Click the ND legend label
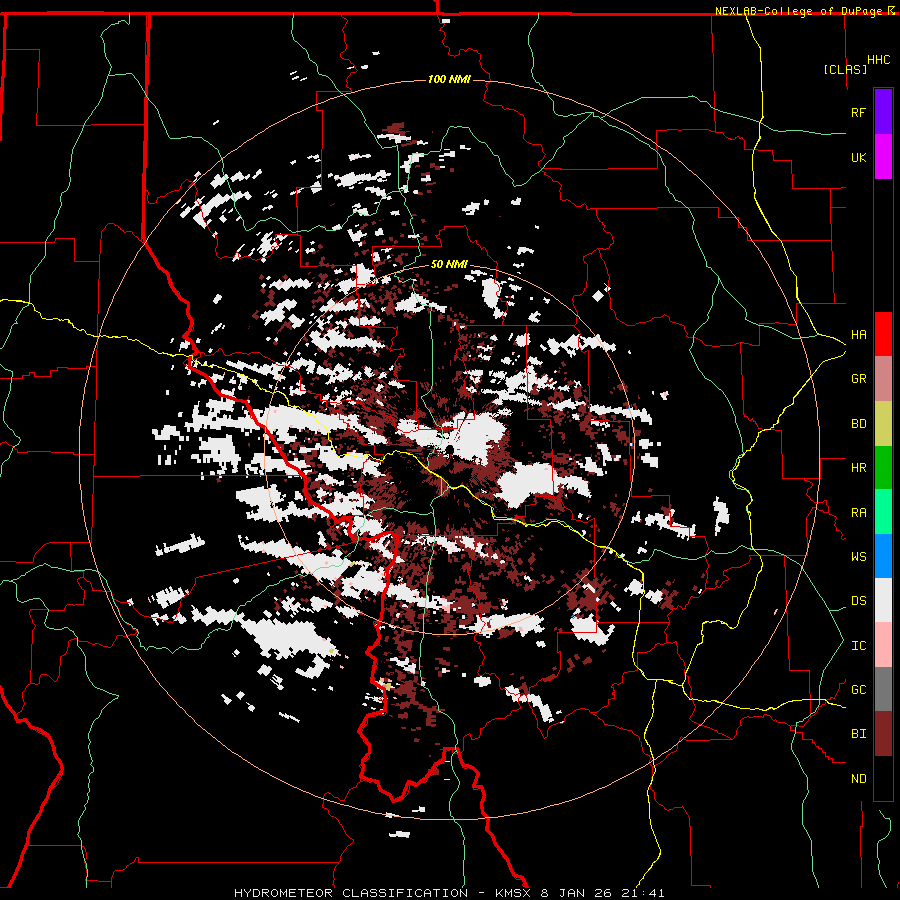The height and width of the screenshot is (900, 900). point(858,779)
